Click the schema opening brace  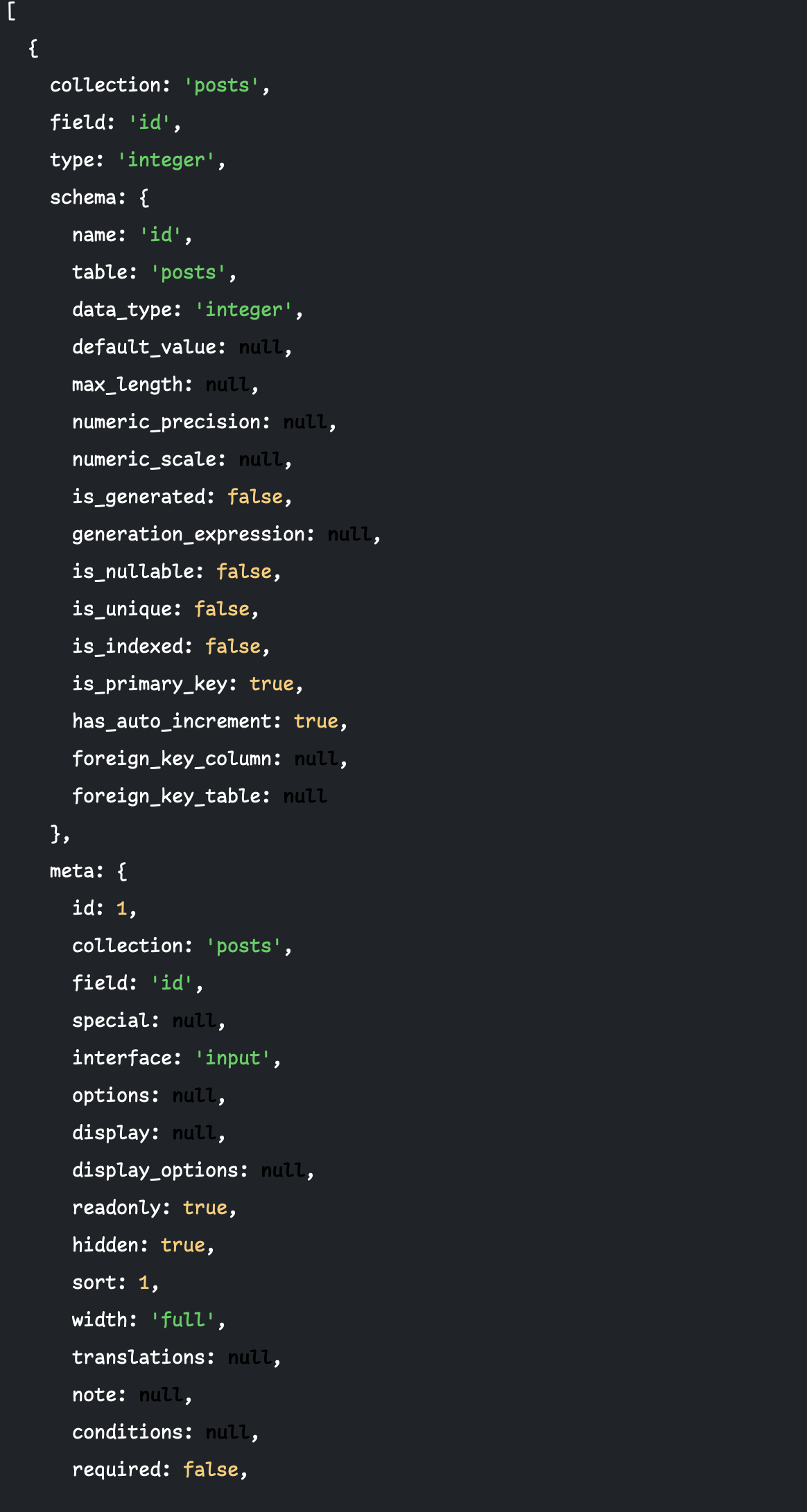tap(144, 197)
